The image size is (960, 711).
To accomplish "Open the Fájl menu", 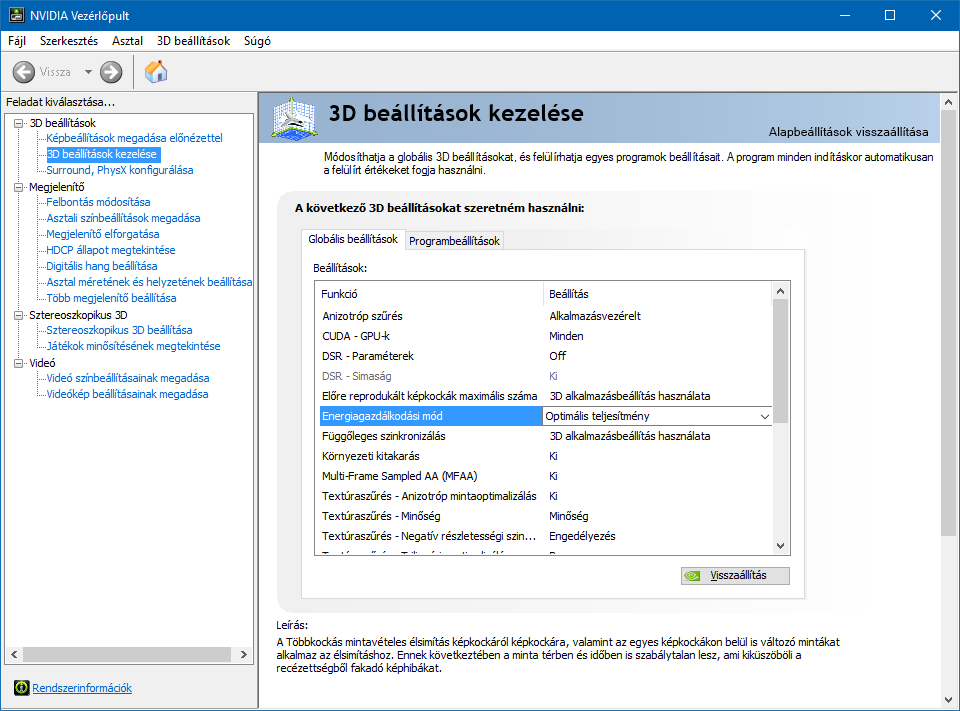I will (x=17, y=41).
